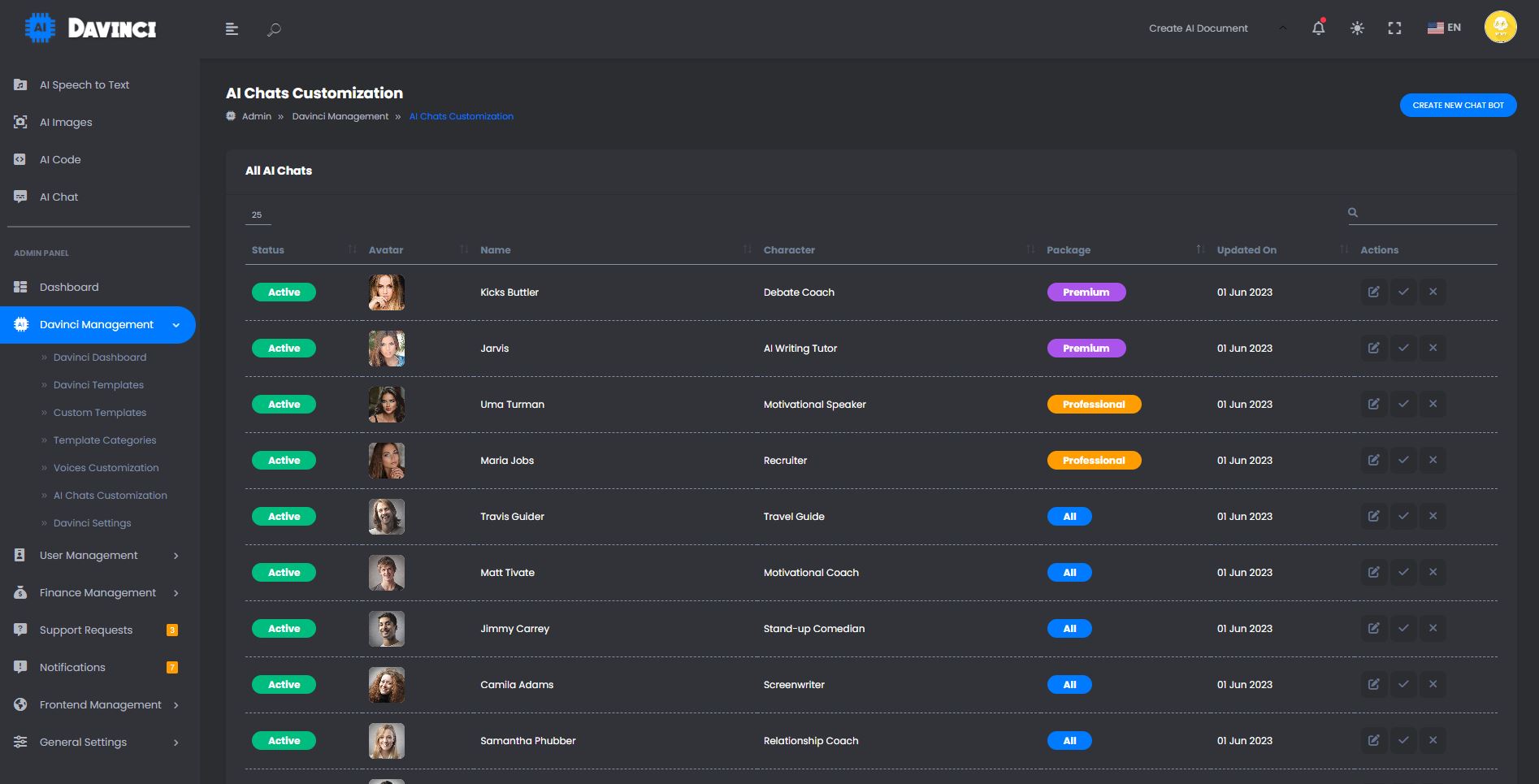1539x784 pixels.
Task: Open the language selector EN dropdown
Action: click(x=1444, y=28)
